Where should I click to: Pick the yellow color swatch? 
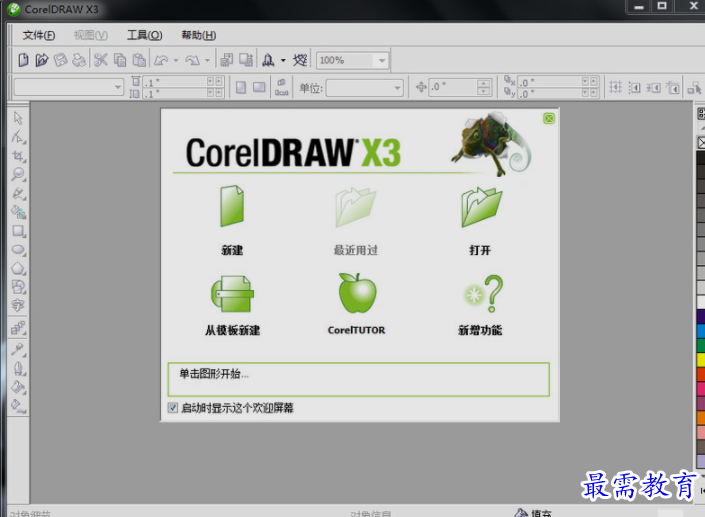(x=701, y=360)
